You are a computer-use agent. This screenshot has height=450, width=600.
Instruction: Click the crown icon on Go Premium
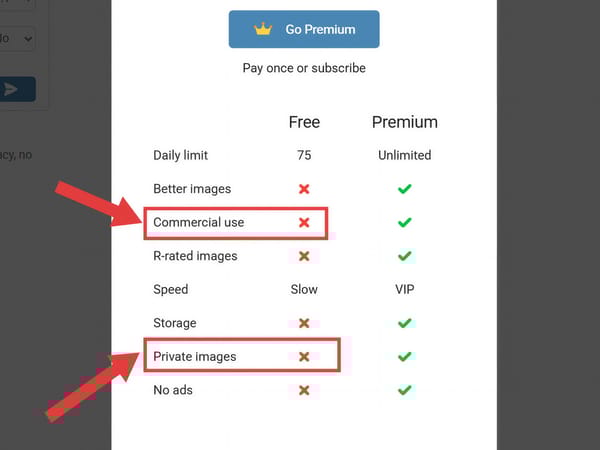tap(263, 30)
